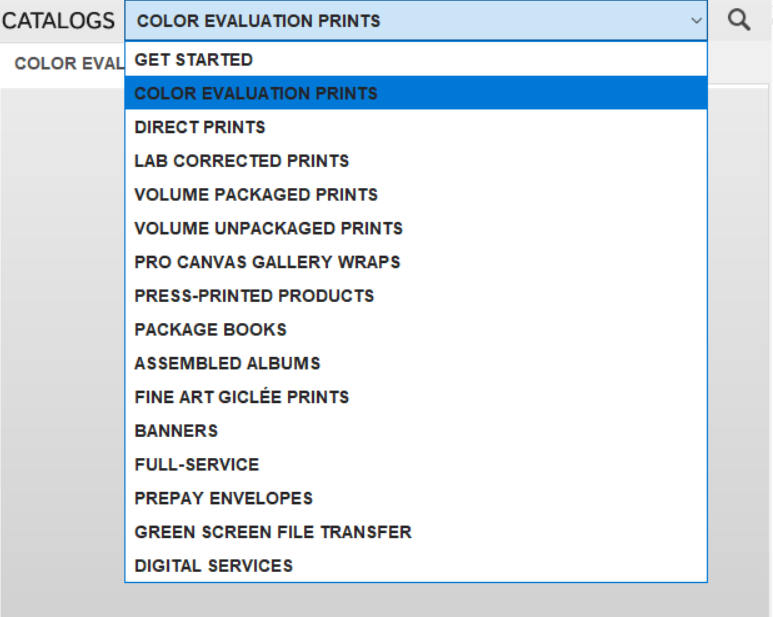Open the Banners catalog
Image resolution: width=773 pixels, height=617 pixels.
(x=176, y=431)
